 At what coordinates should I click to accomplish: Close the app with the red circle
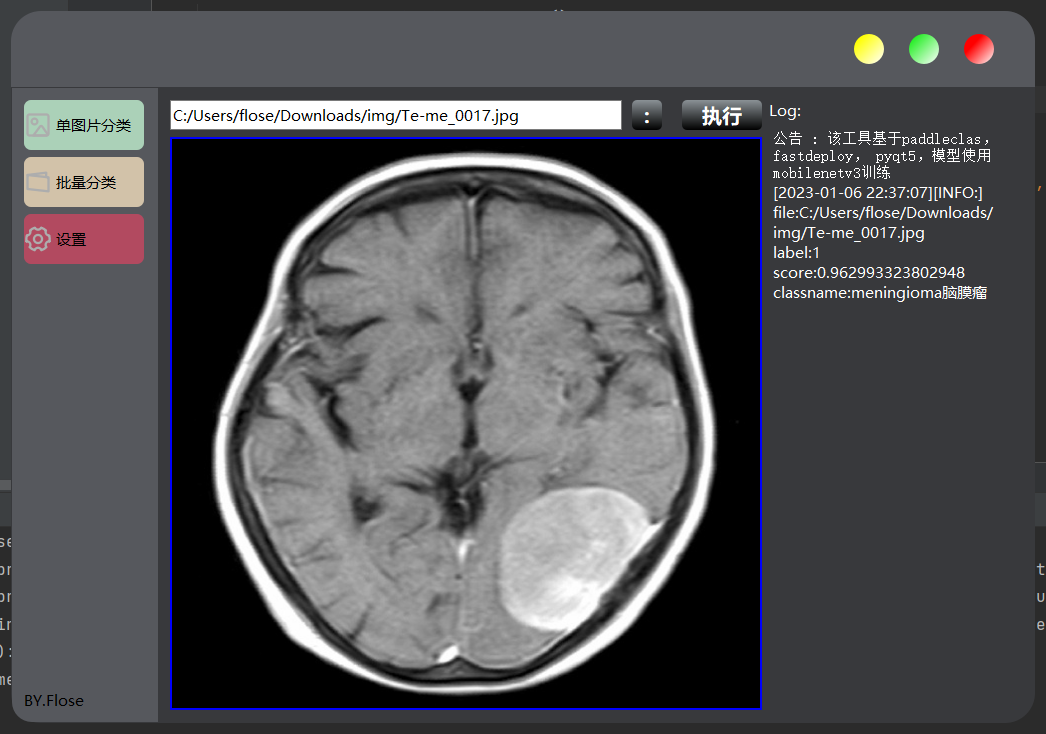click(x=979, y=49)
